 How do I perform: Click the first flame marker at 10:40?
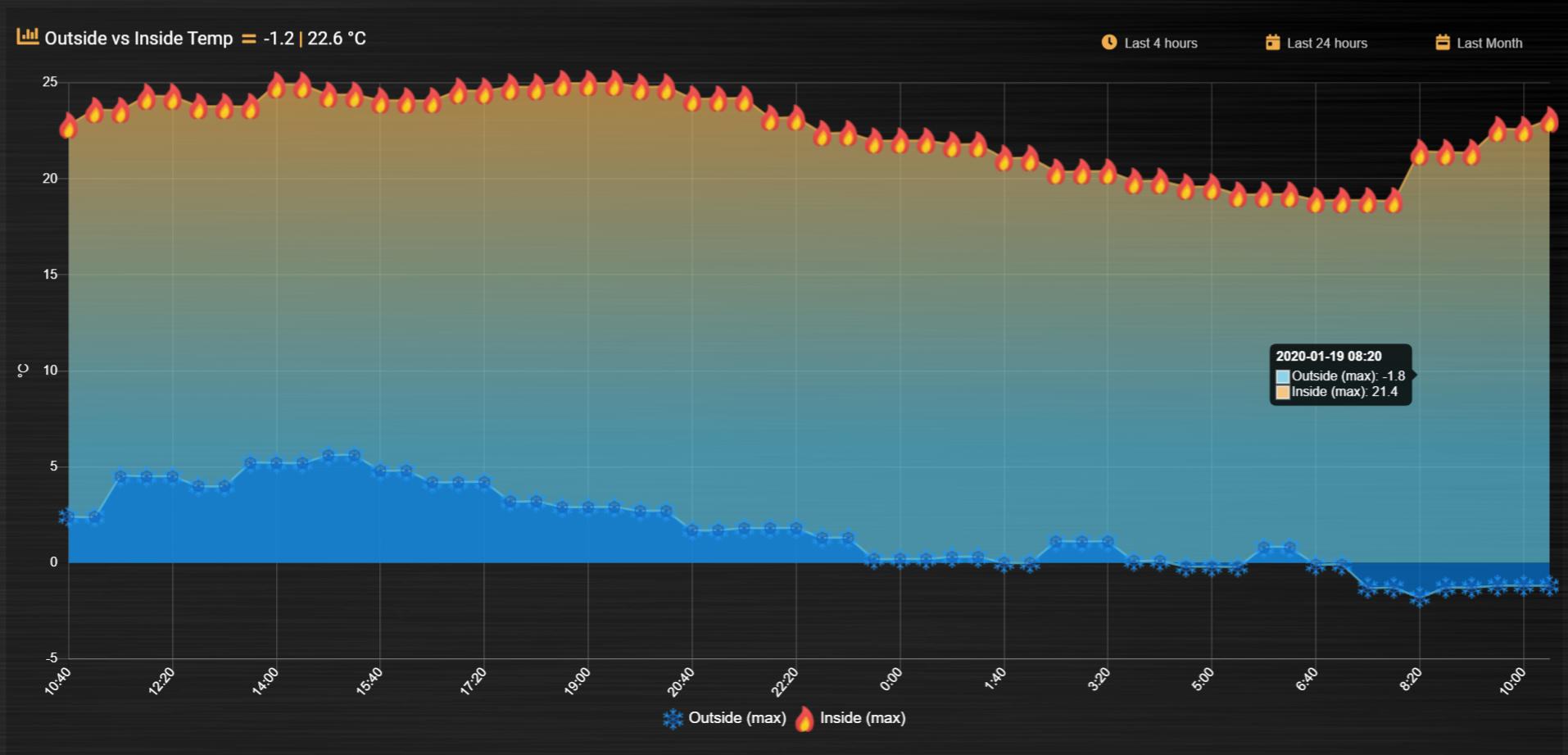69,126
